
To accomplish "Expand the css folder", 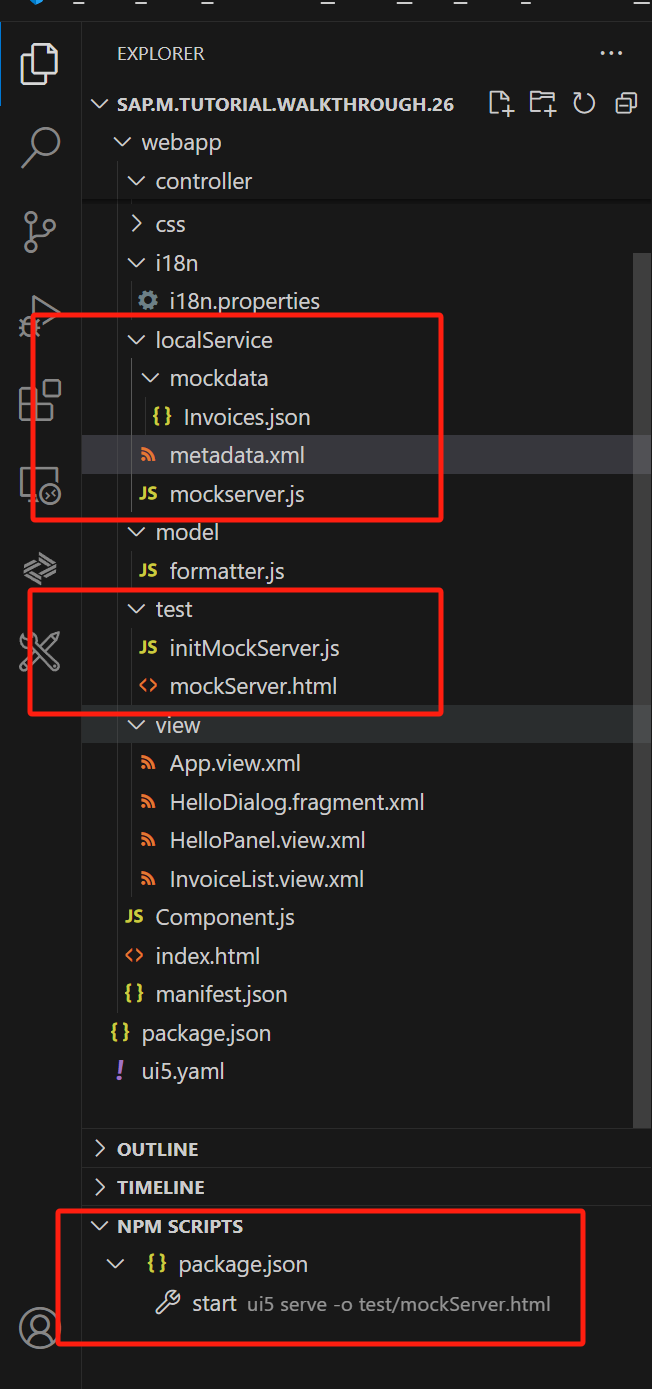I will [x=170, y=224].
